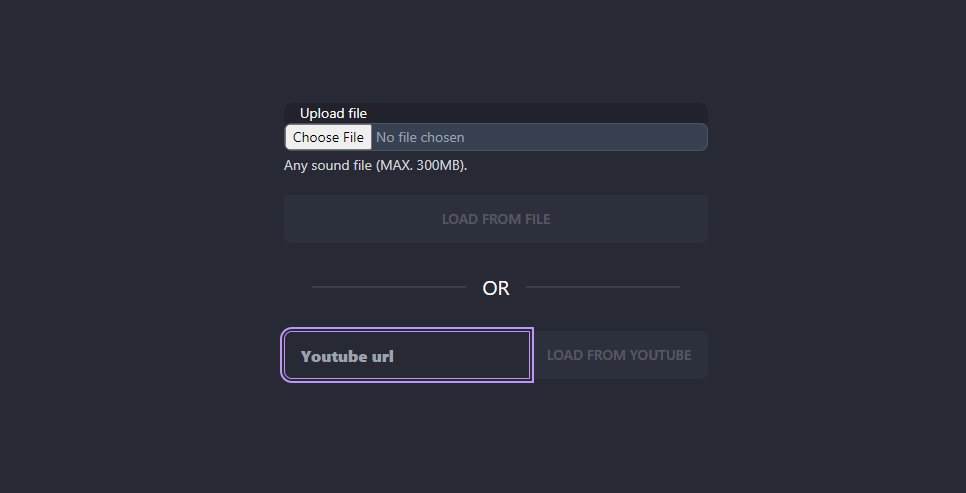Load the video with LOAD FROM YOUTUBE
The width and height of the screenshot is (966, 493).
[x=619, y=355]
